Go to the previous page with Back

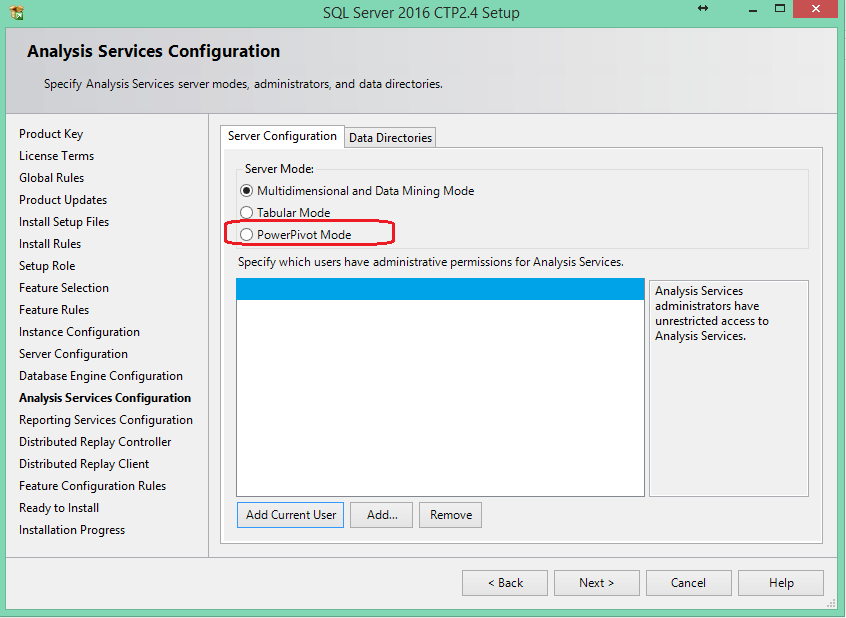505,583
